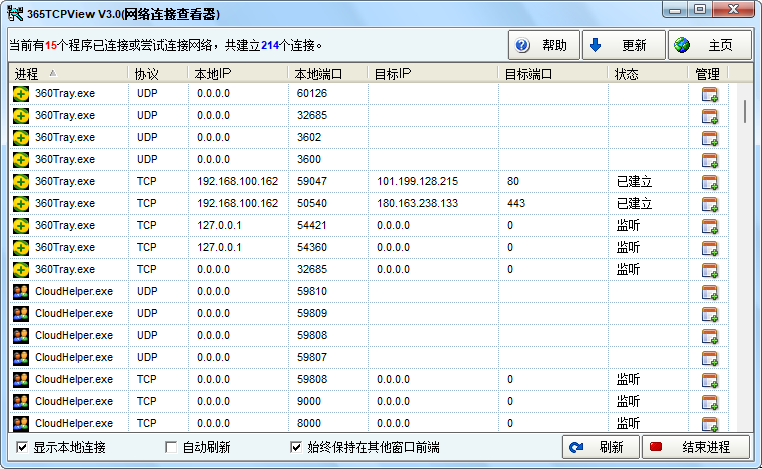The width and height of the screenshot is (762, 469).
Task: Click manage icon for CloudHelper.exe port 59809
Action: [x=710, y=314]
